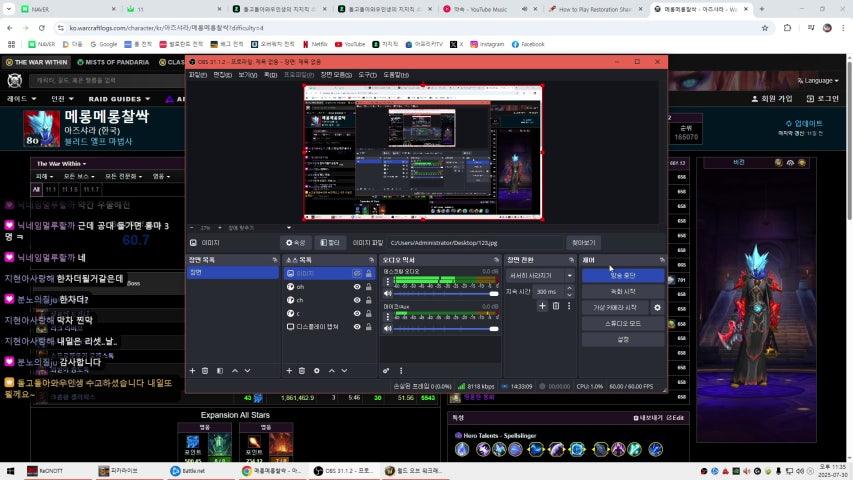Open the 피해 metric dropdown
The height and width of the screenshot is (480, 853).
point(44,176)
